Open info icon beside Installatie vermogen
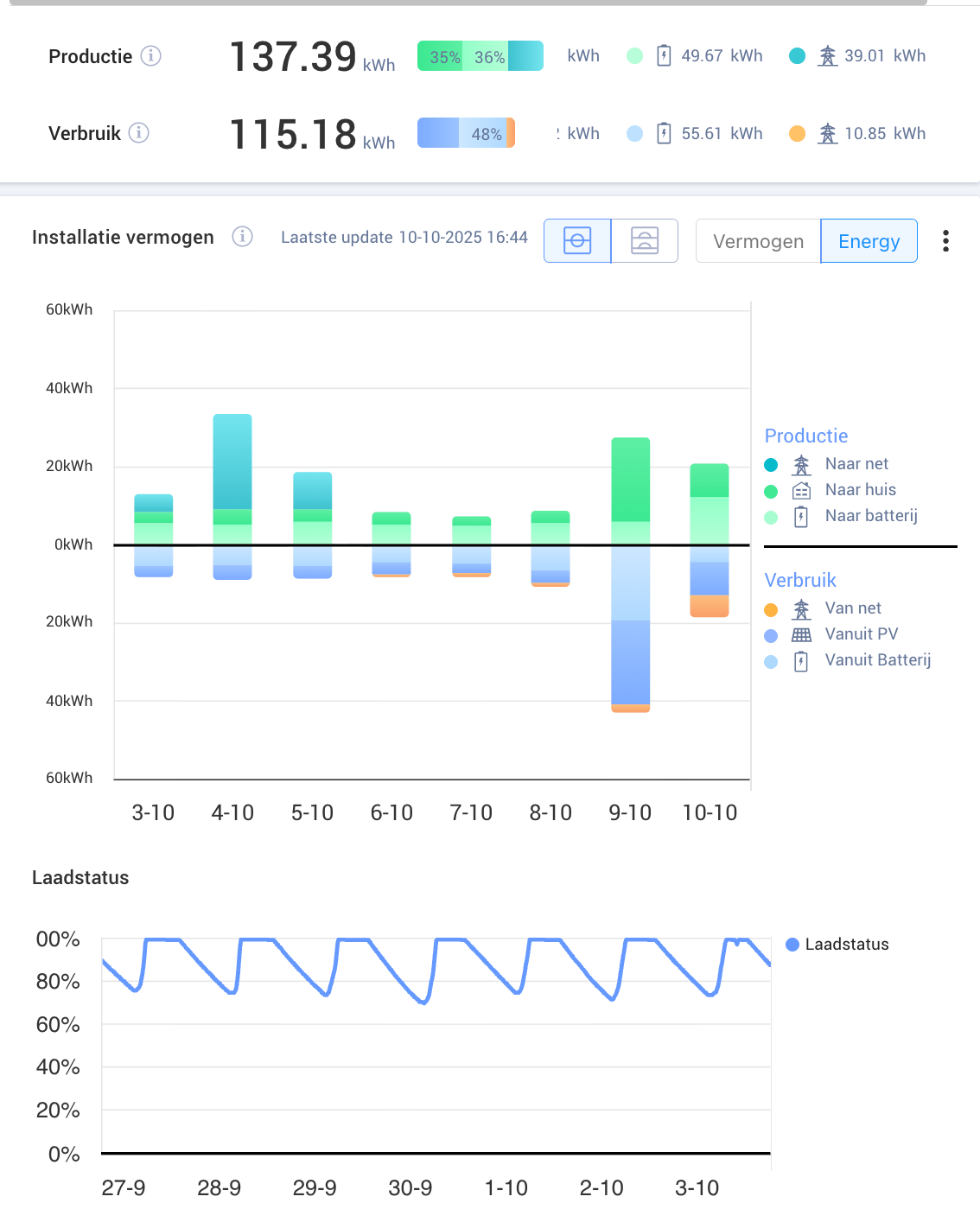Screen dimensions: 980x1222 point(243,237)
